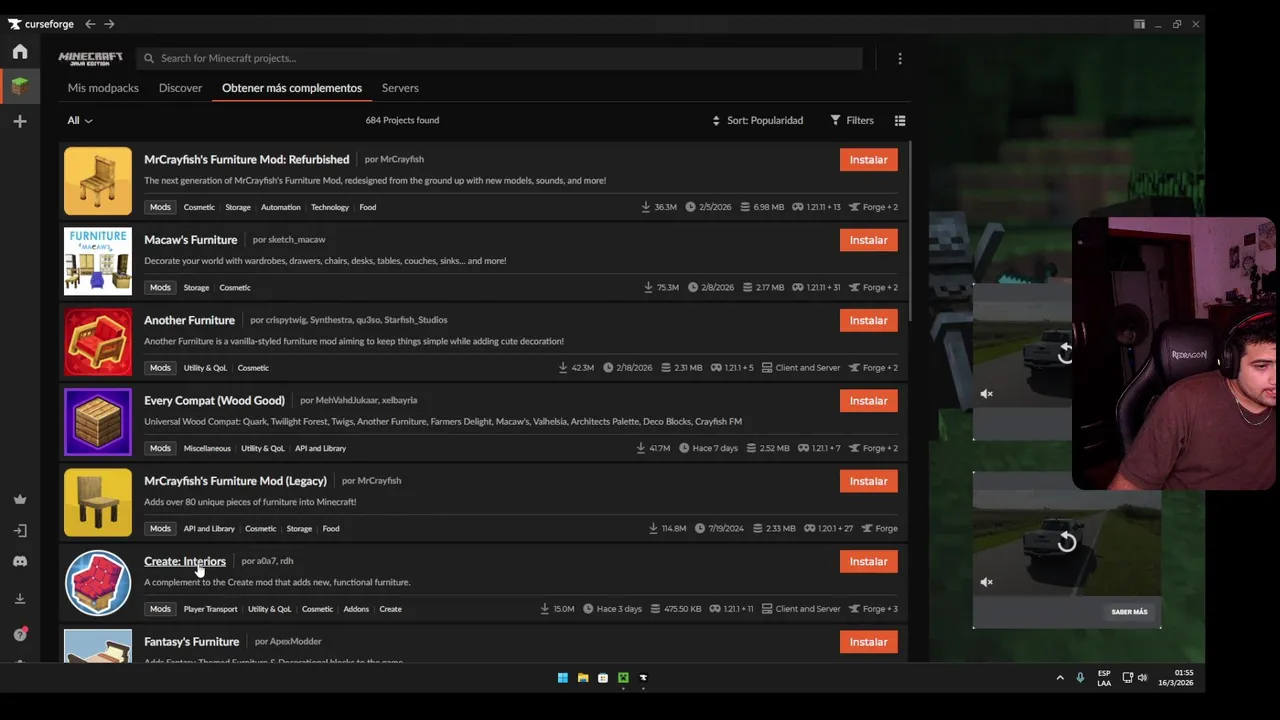Click Food tag on Furniture Mod (Legacy)

coord(331,528)
